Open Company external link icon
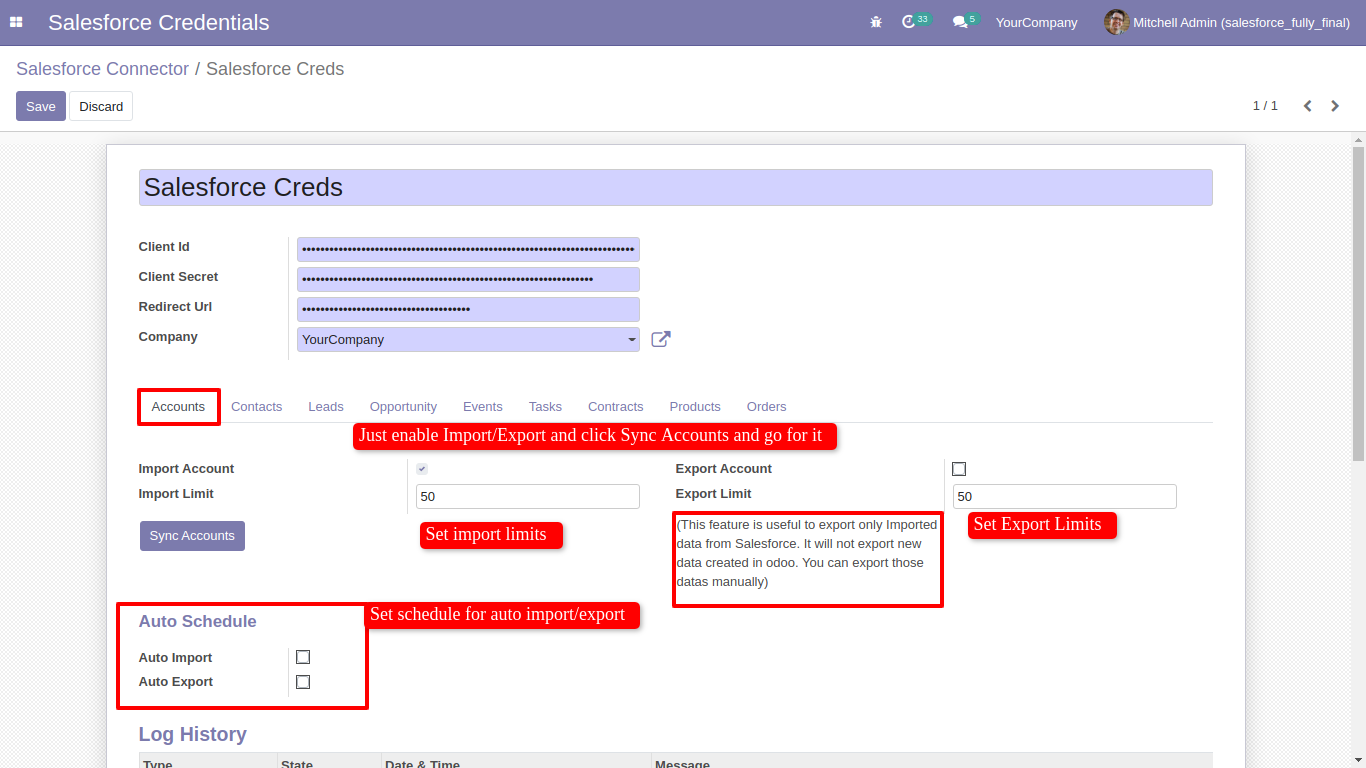Viewport: 1366px width, 768px height. 661,339
